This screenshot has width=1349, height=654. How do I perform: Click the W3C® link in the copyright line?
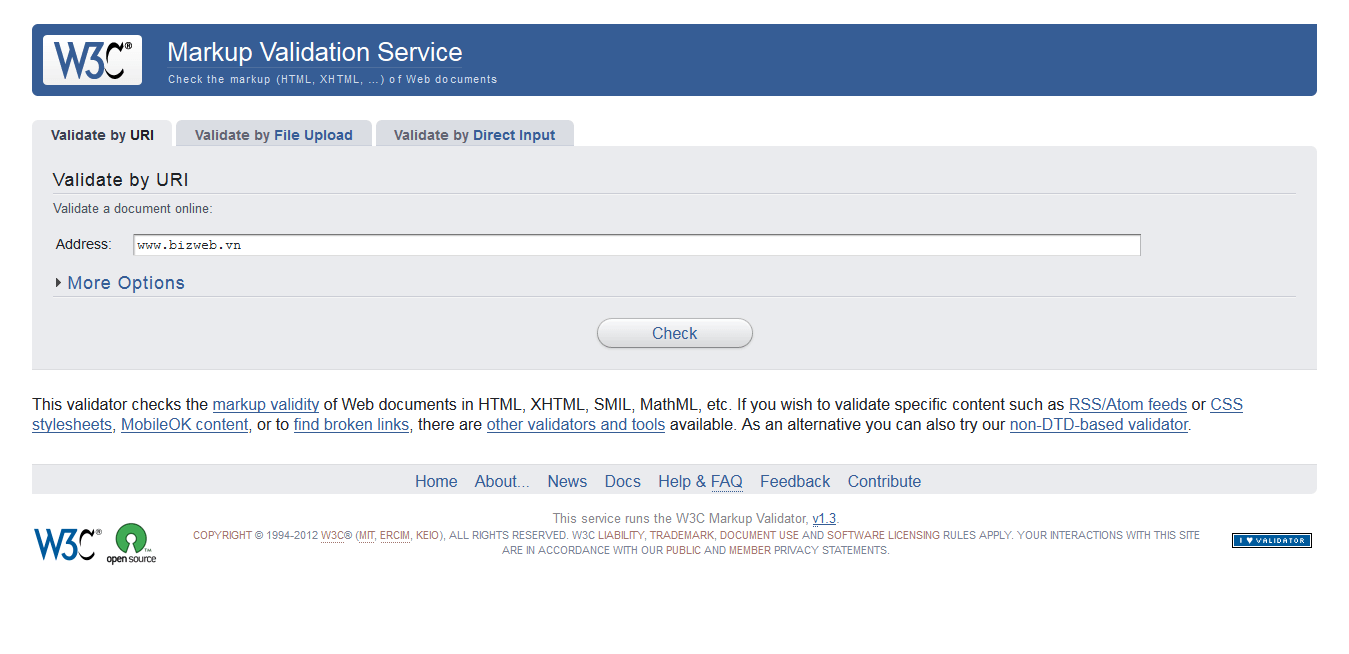point(336,535)
